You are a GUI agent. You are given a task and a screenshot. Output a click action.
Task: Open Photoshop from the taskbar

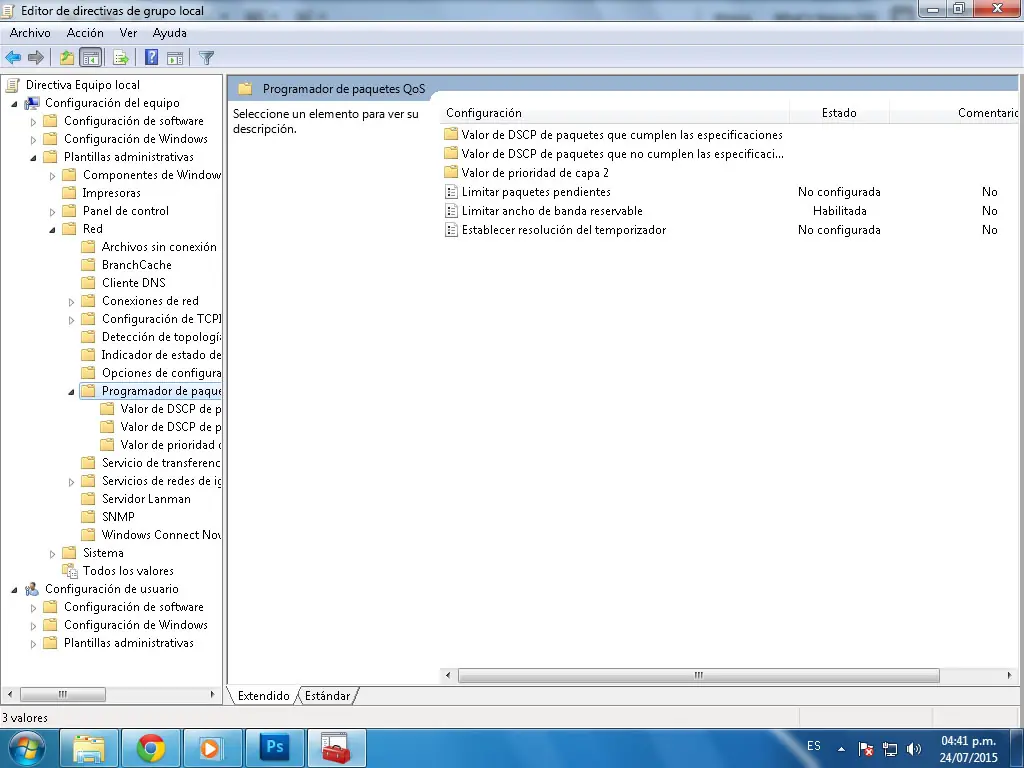(x=274, y=748)
